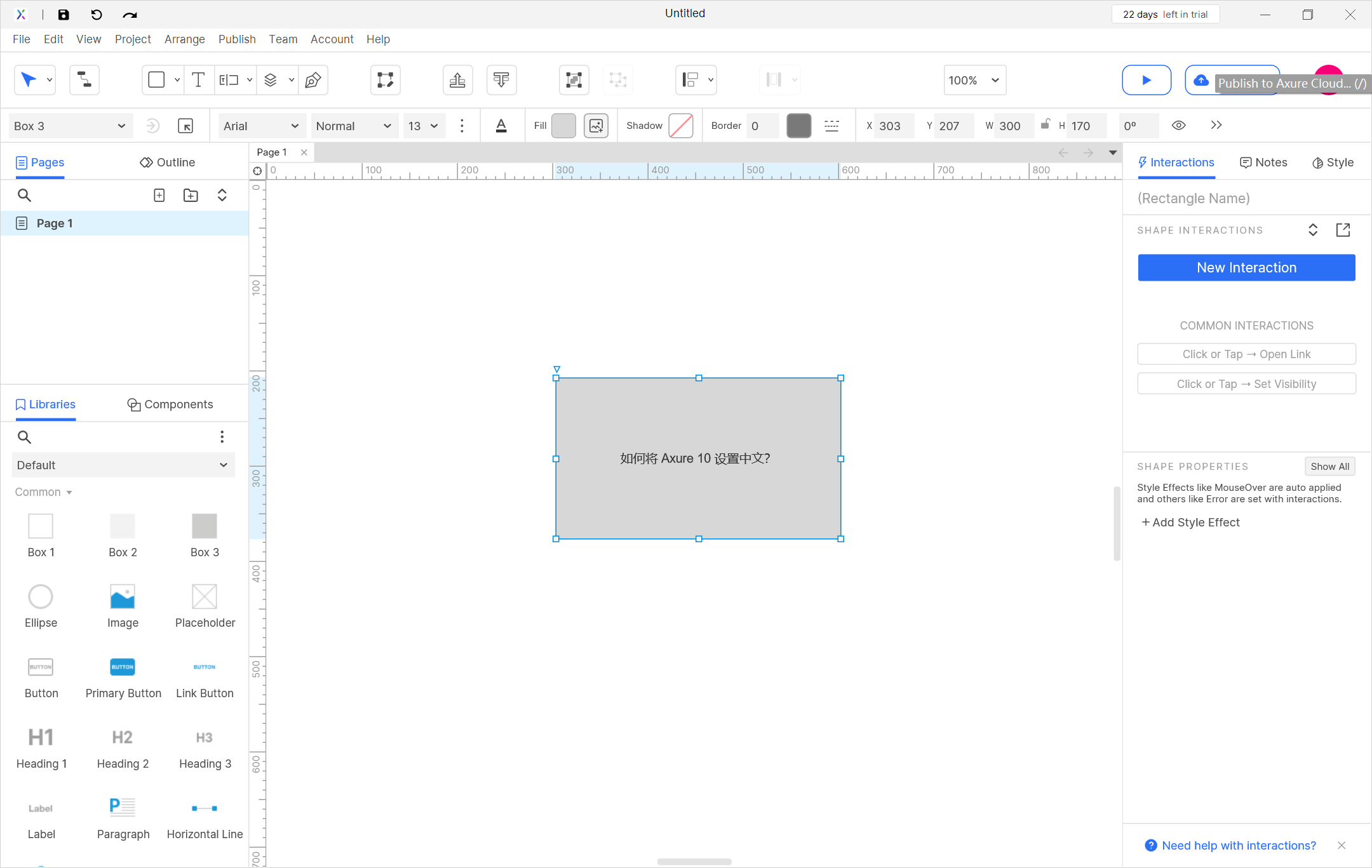
Task: Click the fill image icon
Action: pos(596,126)
